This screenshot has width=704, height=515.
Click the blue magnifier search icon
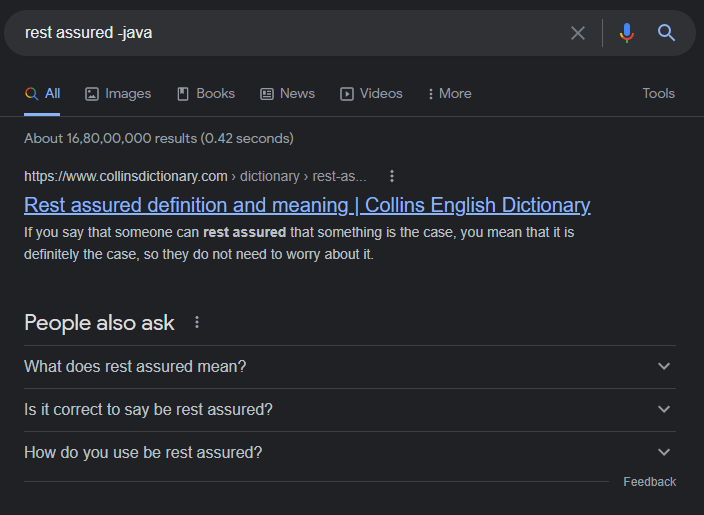pyautogui.click(x=666, y=33)
